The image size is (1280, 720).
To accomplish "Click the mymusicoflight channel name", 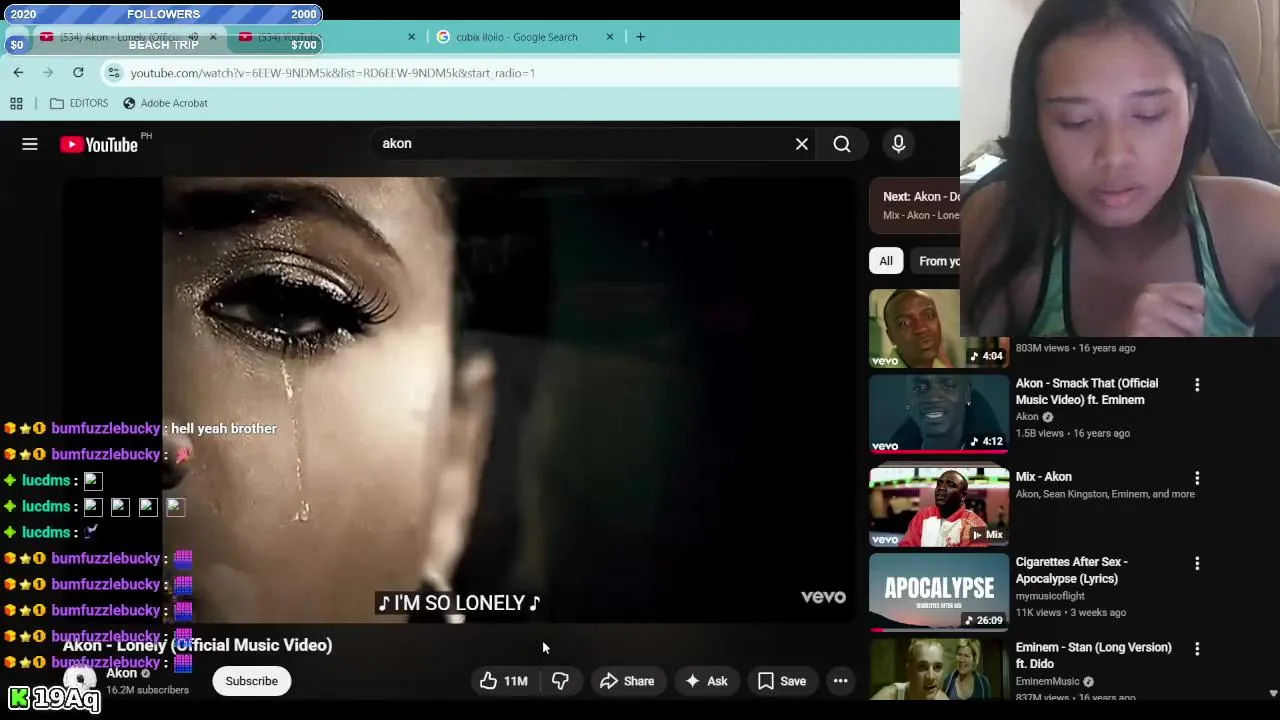I will pos(1058,596).
